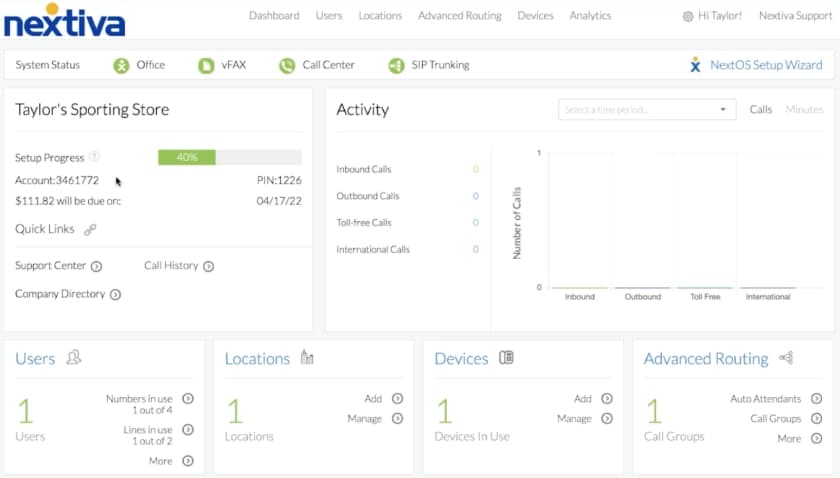Viewport: 840px width, 478px height.
Task: Click the Users panel person icon
Action: pos(74,357)
